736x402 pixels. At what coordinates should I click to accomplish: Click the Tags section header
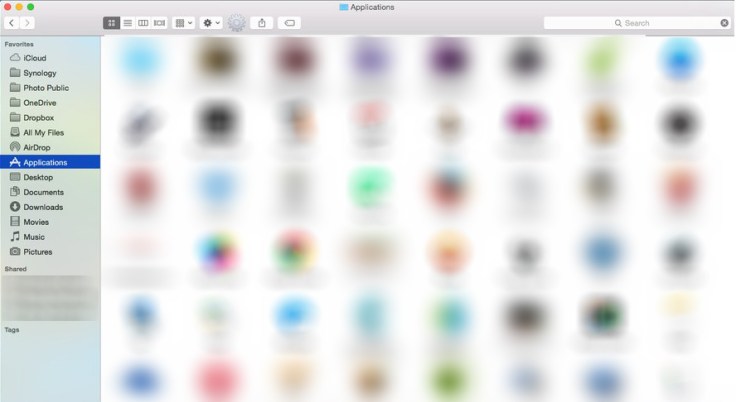[x=12, y=330]
